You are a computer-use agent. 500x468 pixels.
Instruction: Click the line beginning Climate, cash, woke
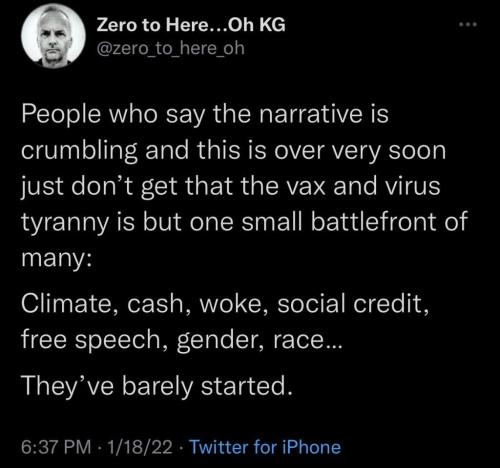[x=225, y=305]
